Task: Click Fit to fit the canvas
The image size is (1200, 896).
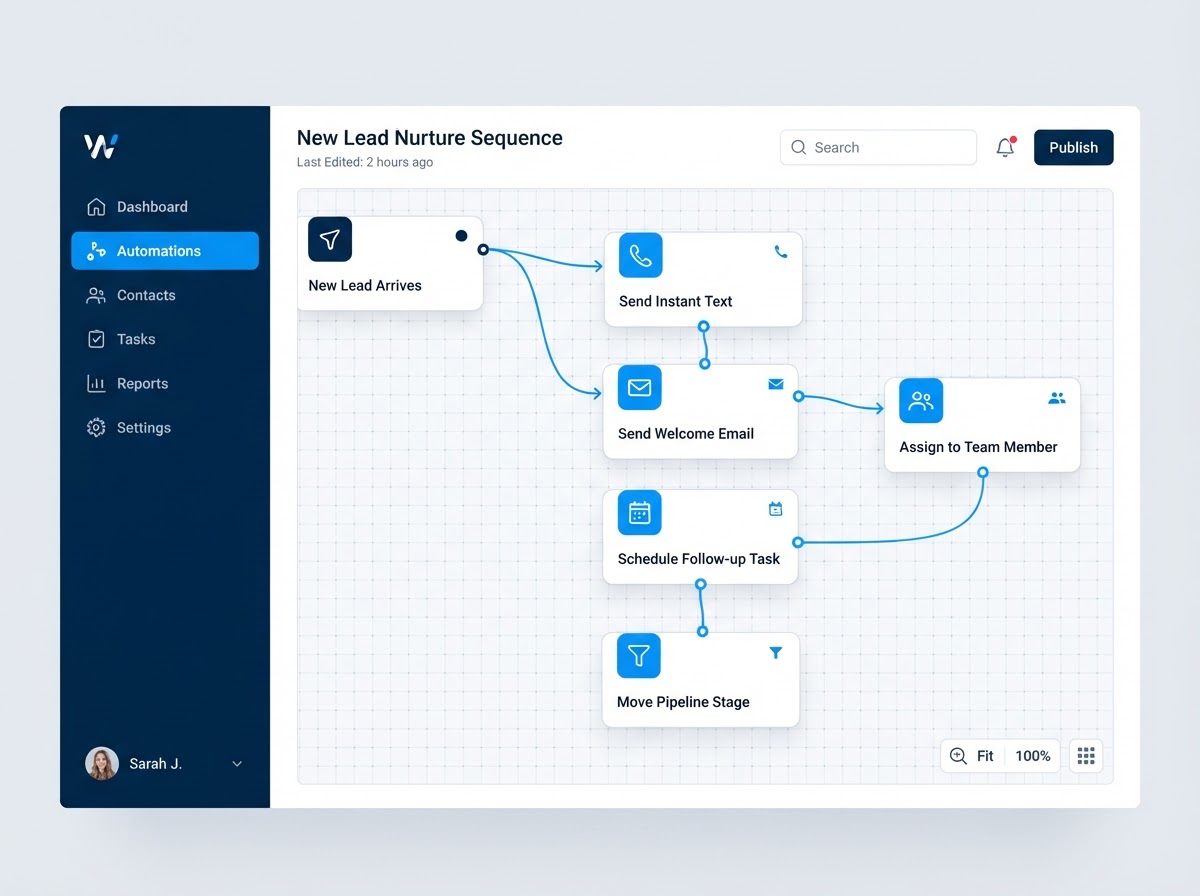Action: (x=985, y=756)
